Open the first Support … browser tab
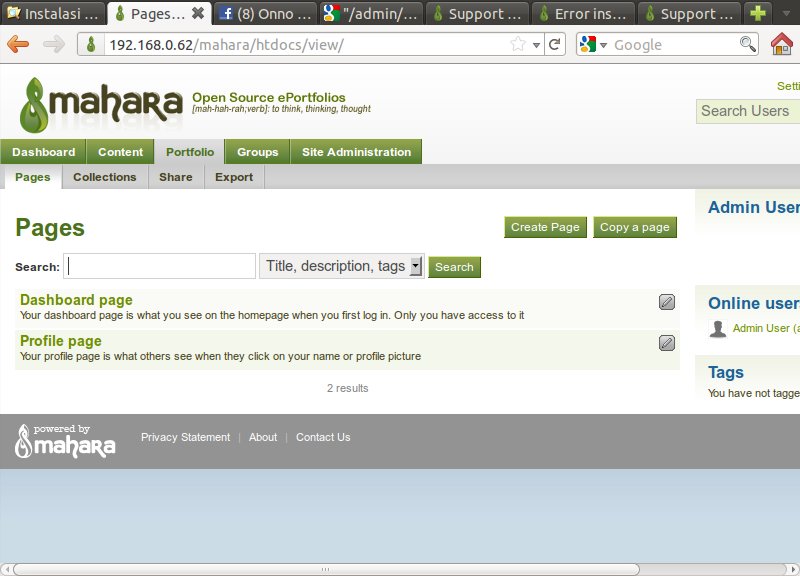Image resolution: width=800 pixels, height=576 pixels. pyautogui.click(x=478, y=13)
